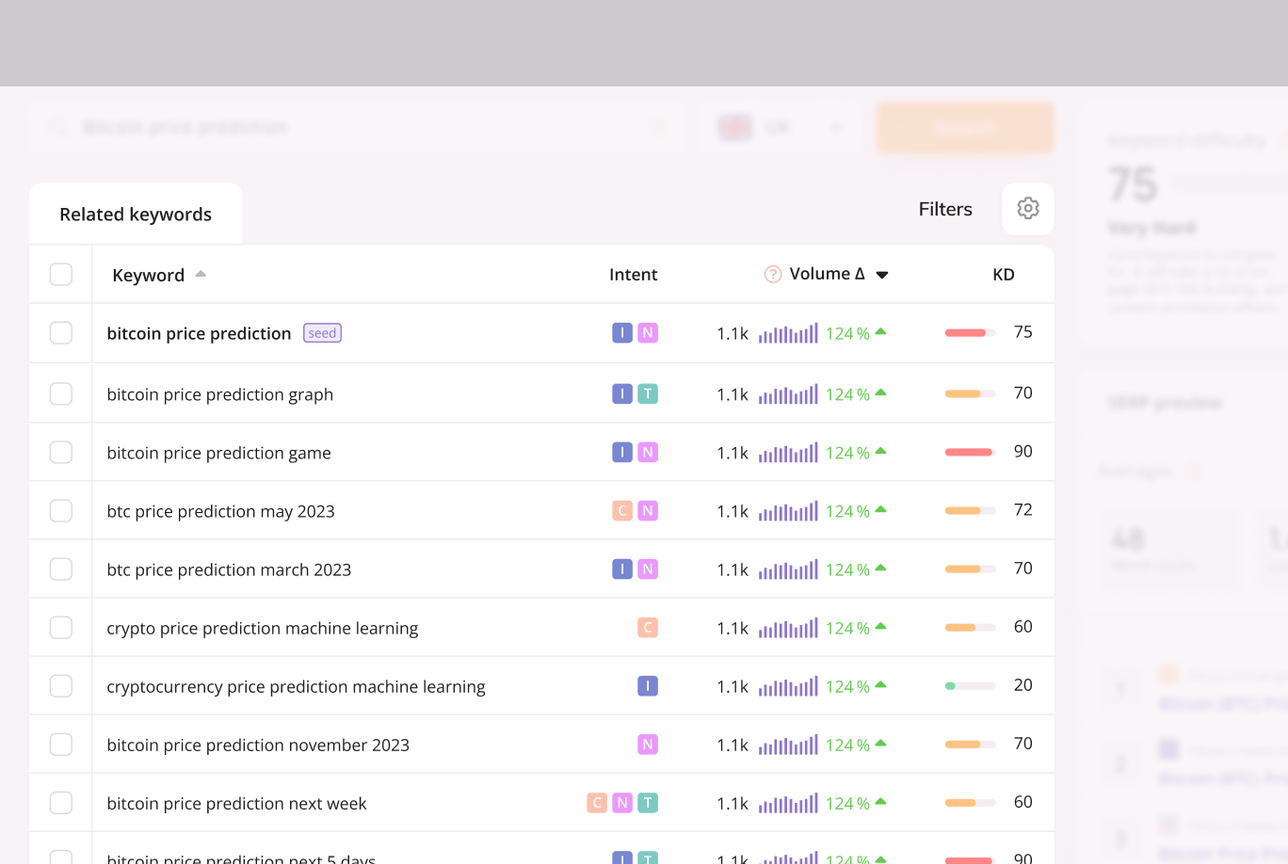The width and height of the screenshot is (1288, 864).
Task: Click the I intent badge for cryptocurrency machine learning
Action: (648, 686)
